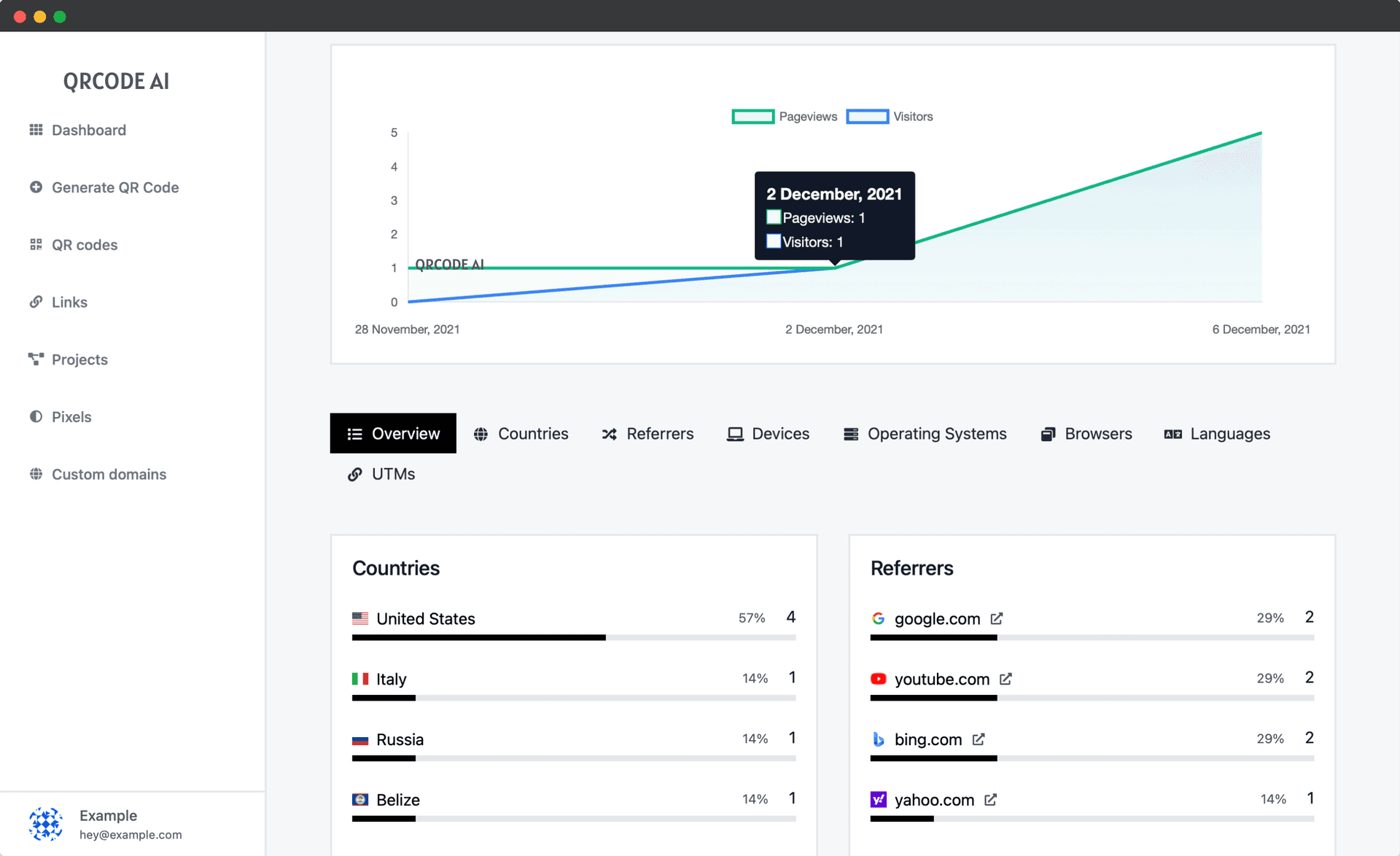Click the Bing logo icon

click(879, 739)
